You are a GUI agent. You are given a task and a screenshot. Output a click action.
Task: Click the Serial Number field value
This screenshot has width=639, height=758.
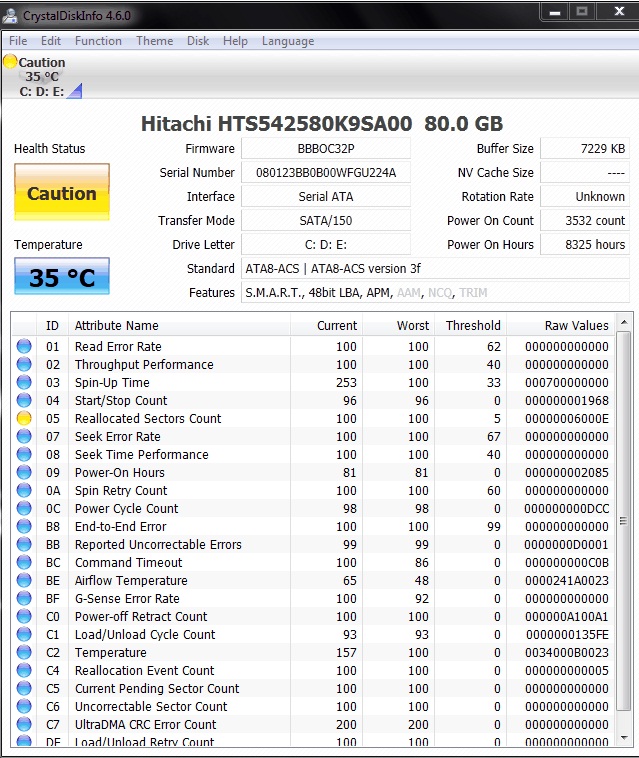click(326, 173)
